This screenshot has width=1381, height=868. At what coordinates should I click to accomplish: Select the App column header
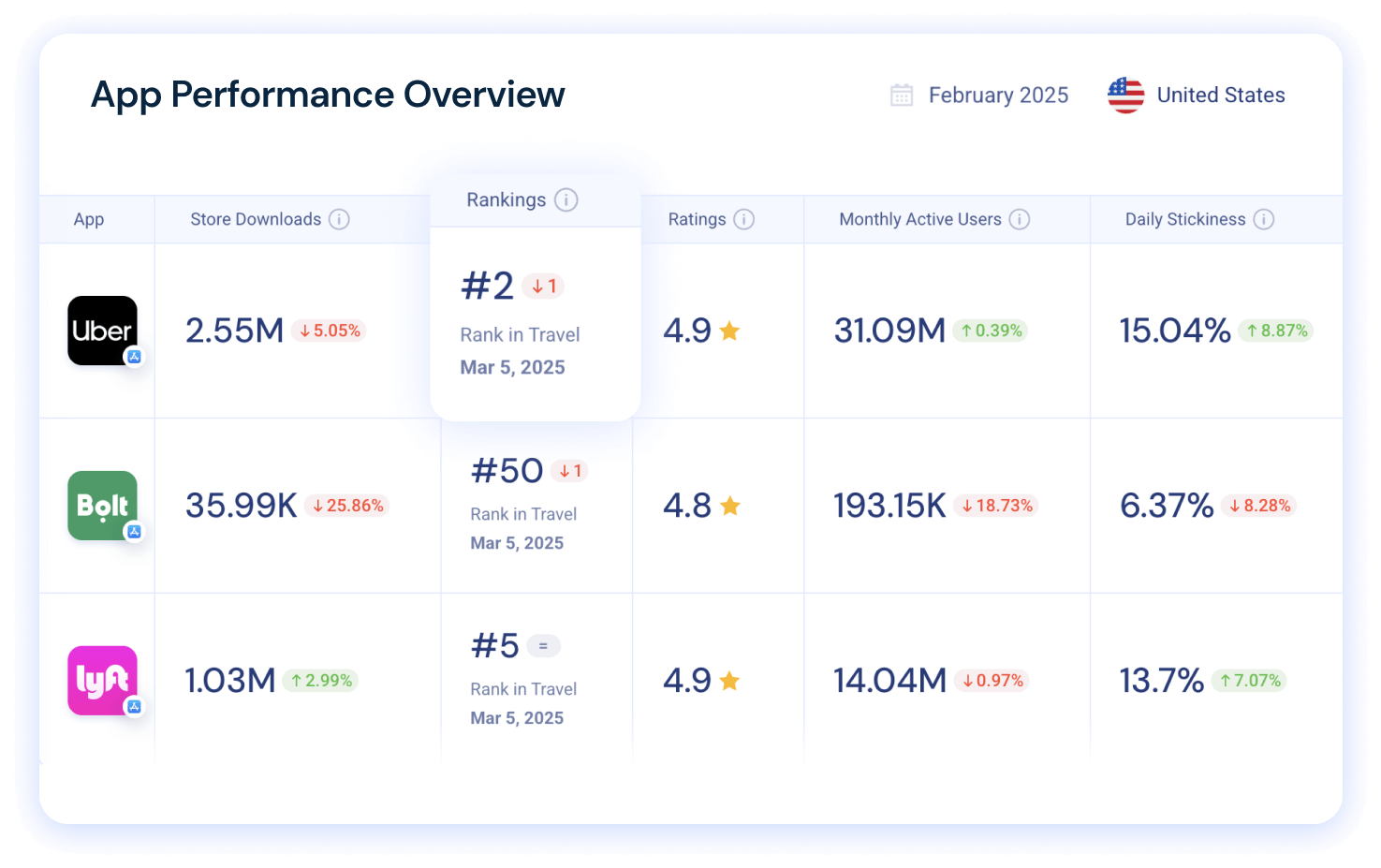coord(89,219)
